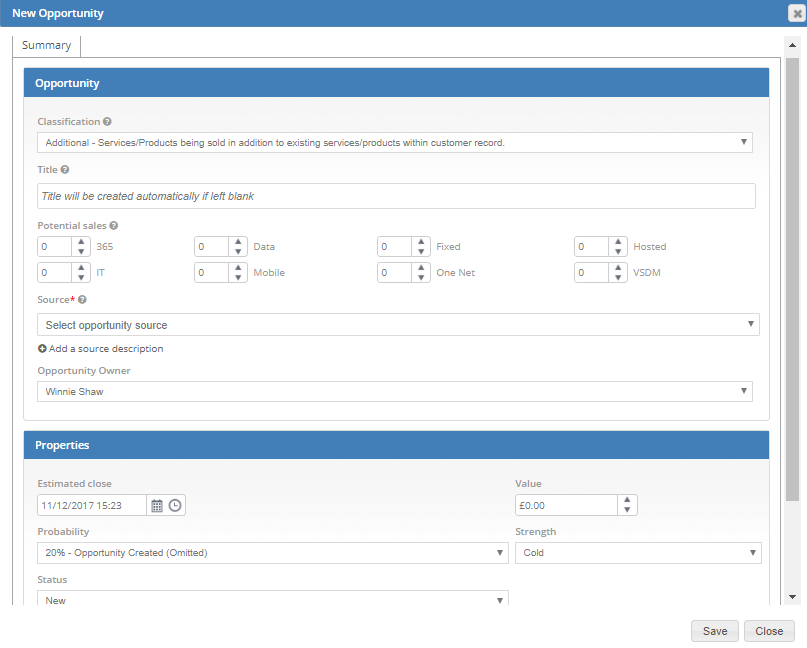Viewport: 807px width, 648px height.
Task: Click the Estimated close date field
Action: pyautogui.click(x=92, y=505)
